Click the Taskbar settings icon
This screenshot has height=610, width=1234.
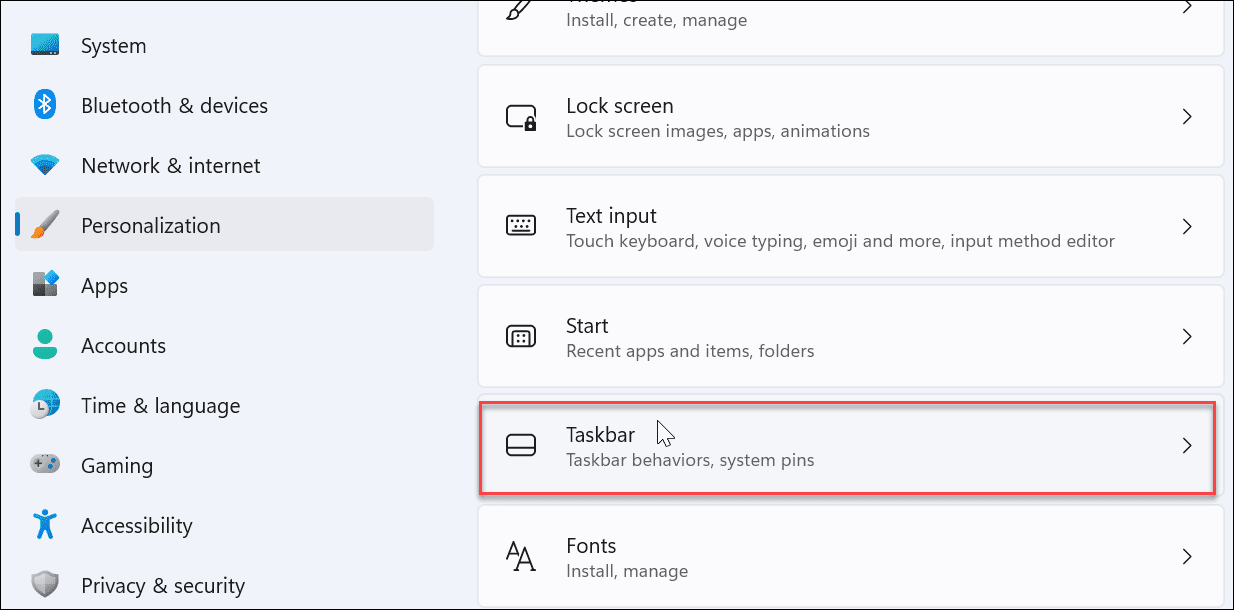pyautogui.click(x=521, y=446)
